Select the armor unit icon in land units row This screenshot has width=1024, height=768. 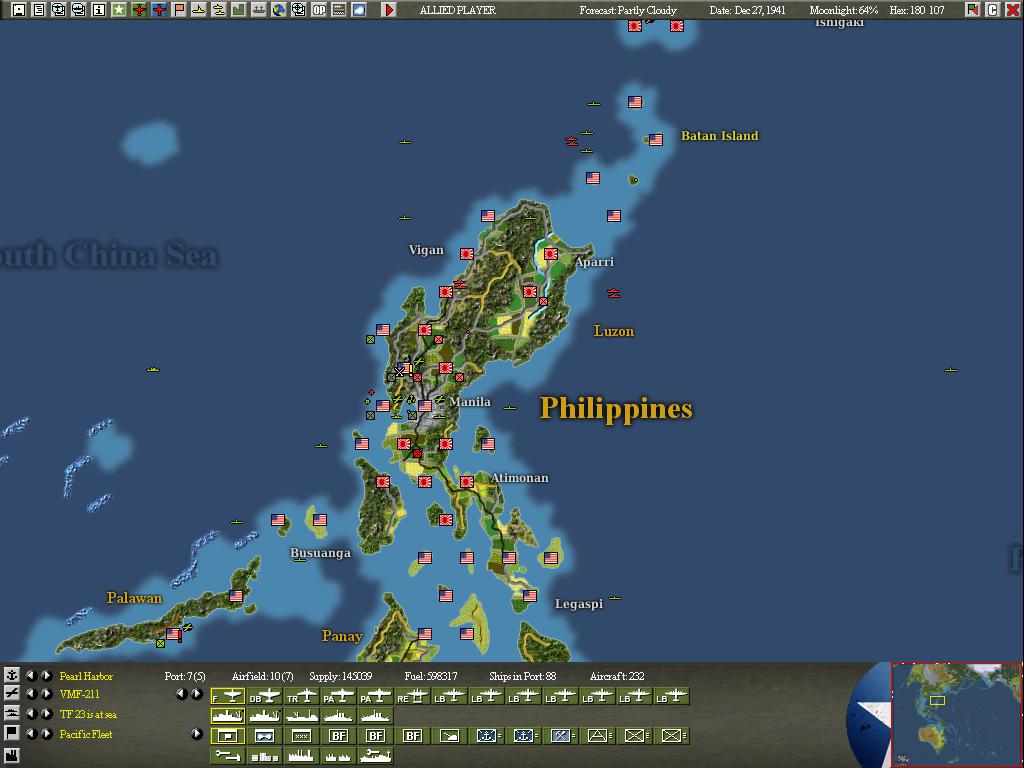[x=264, y=736]
